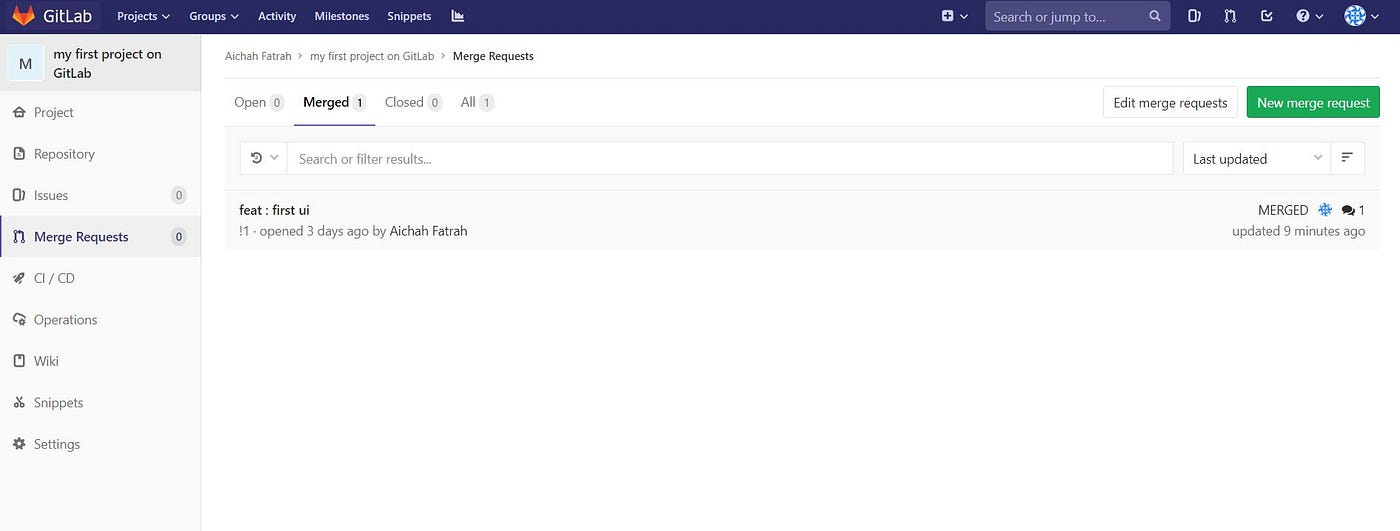Click Aichah Fatrah author link

428,231
